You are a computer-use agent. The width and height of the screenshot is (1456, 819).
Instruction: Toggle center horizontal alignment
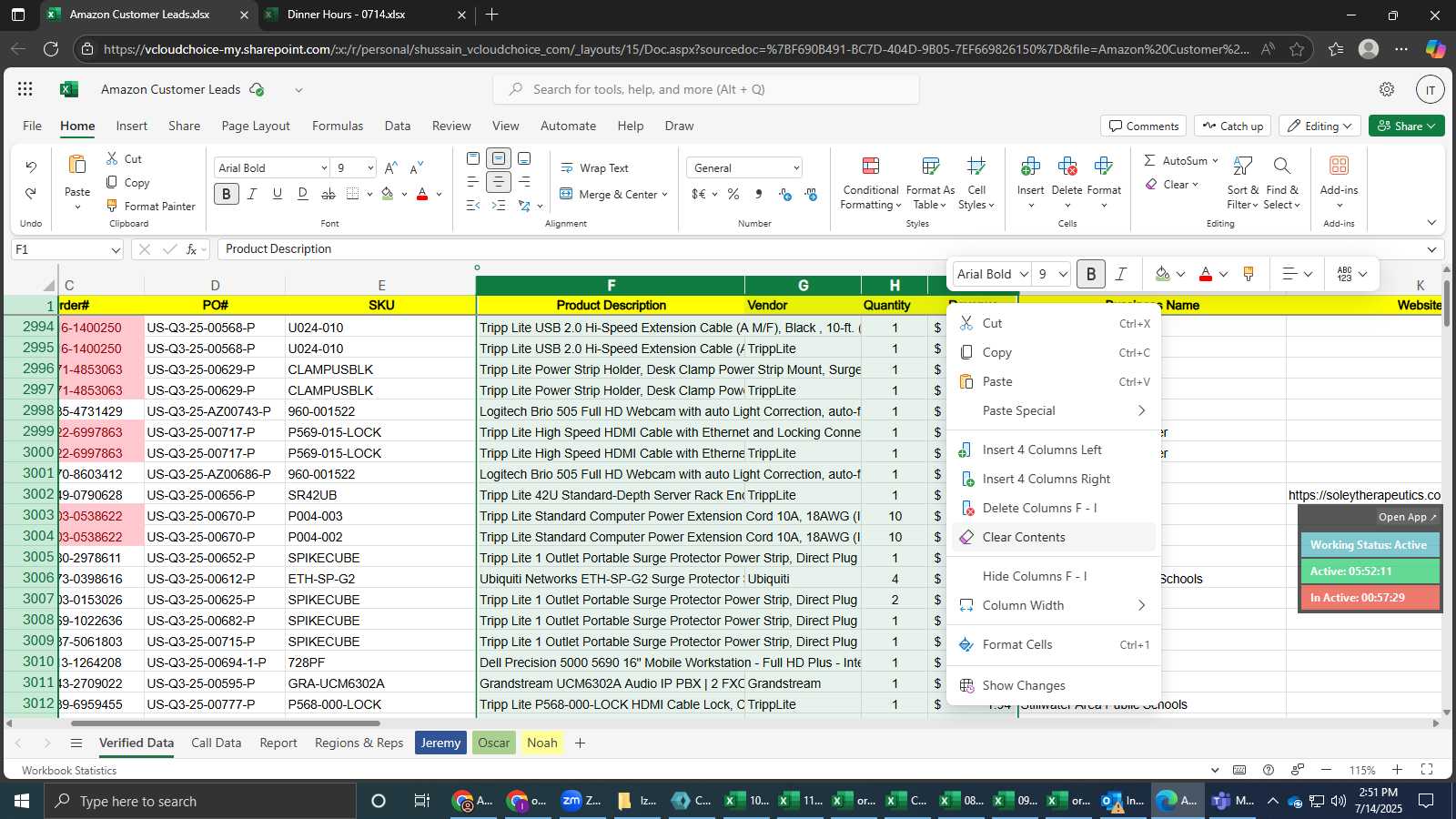click(x=499, y=182)
